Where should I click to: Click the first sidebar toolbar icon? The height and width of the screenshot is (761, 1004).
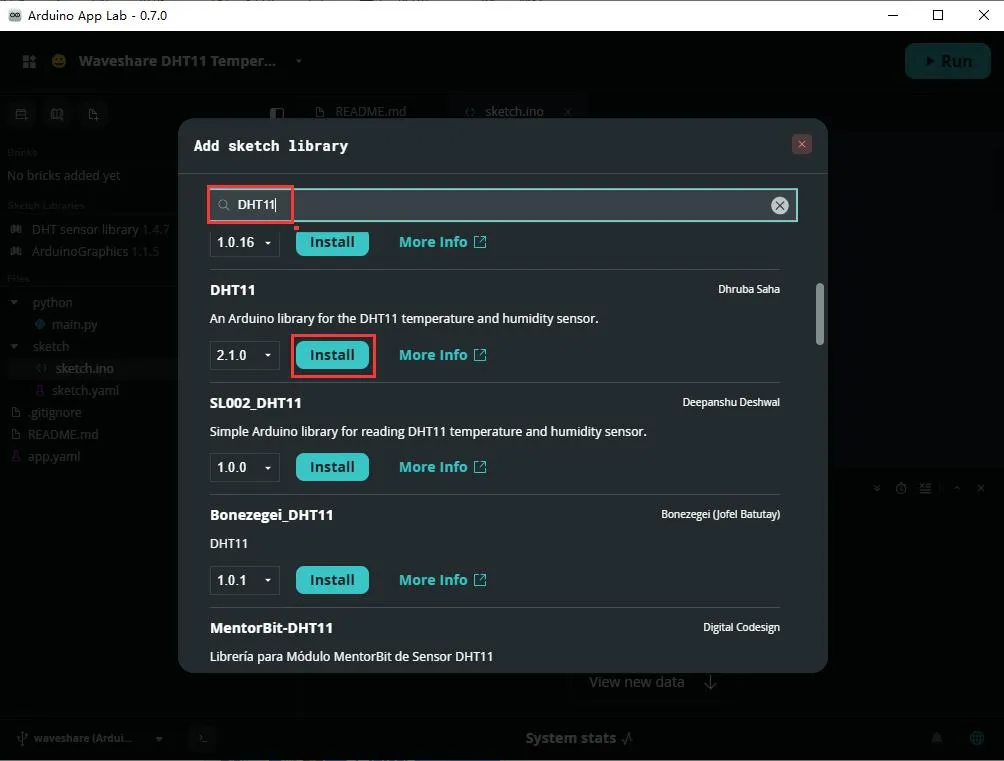(x=21, y=114)
